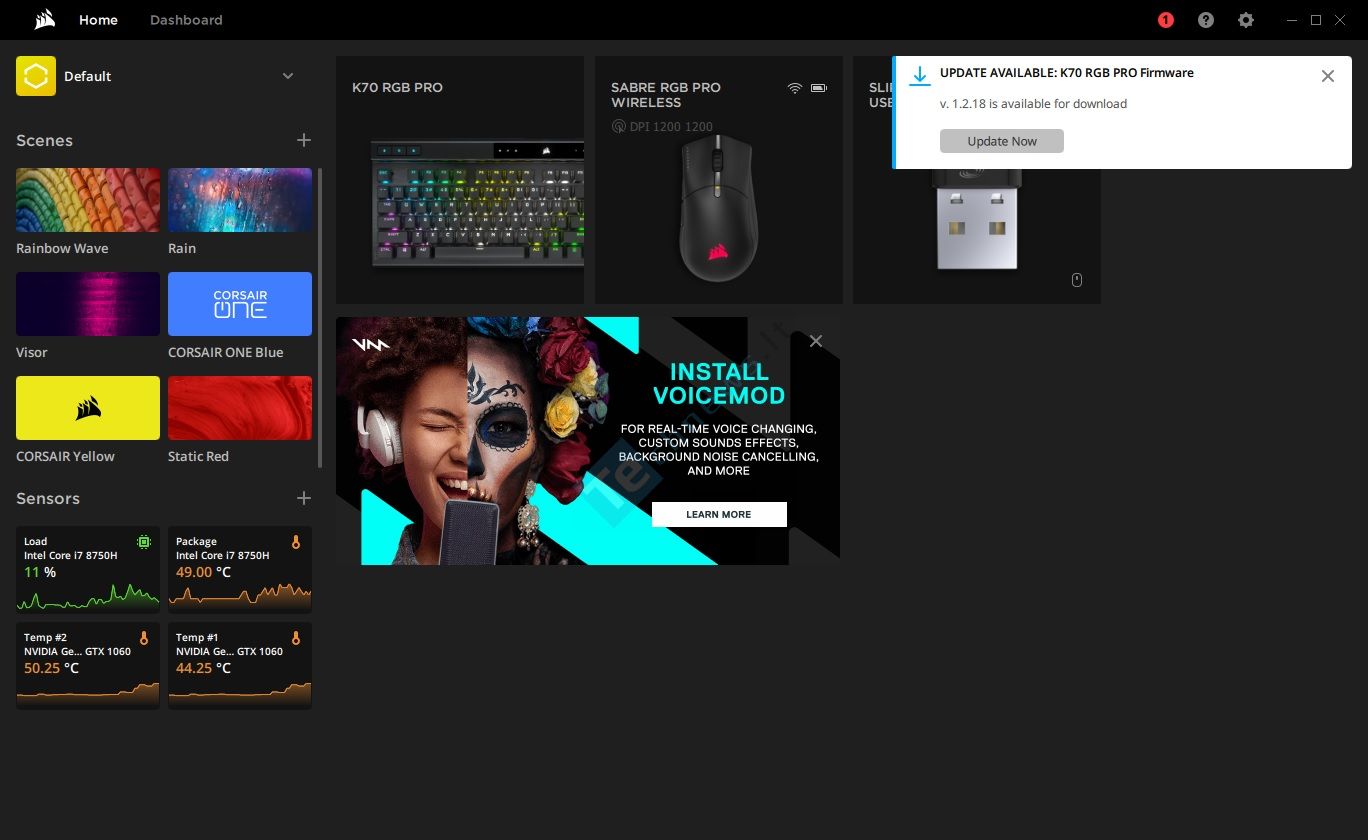Open the Intel Core i7 Load sensor
The width and height of the screenshot is (1368, 840).
[x=88, y=569]
